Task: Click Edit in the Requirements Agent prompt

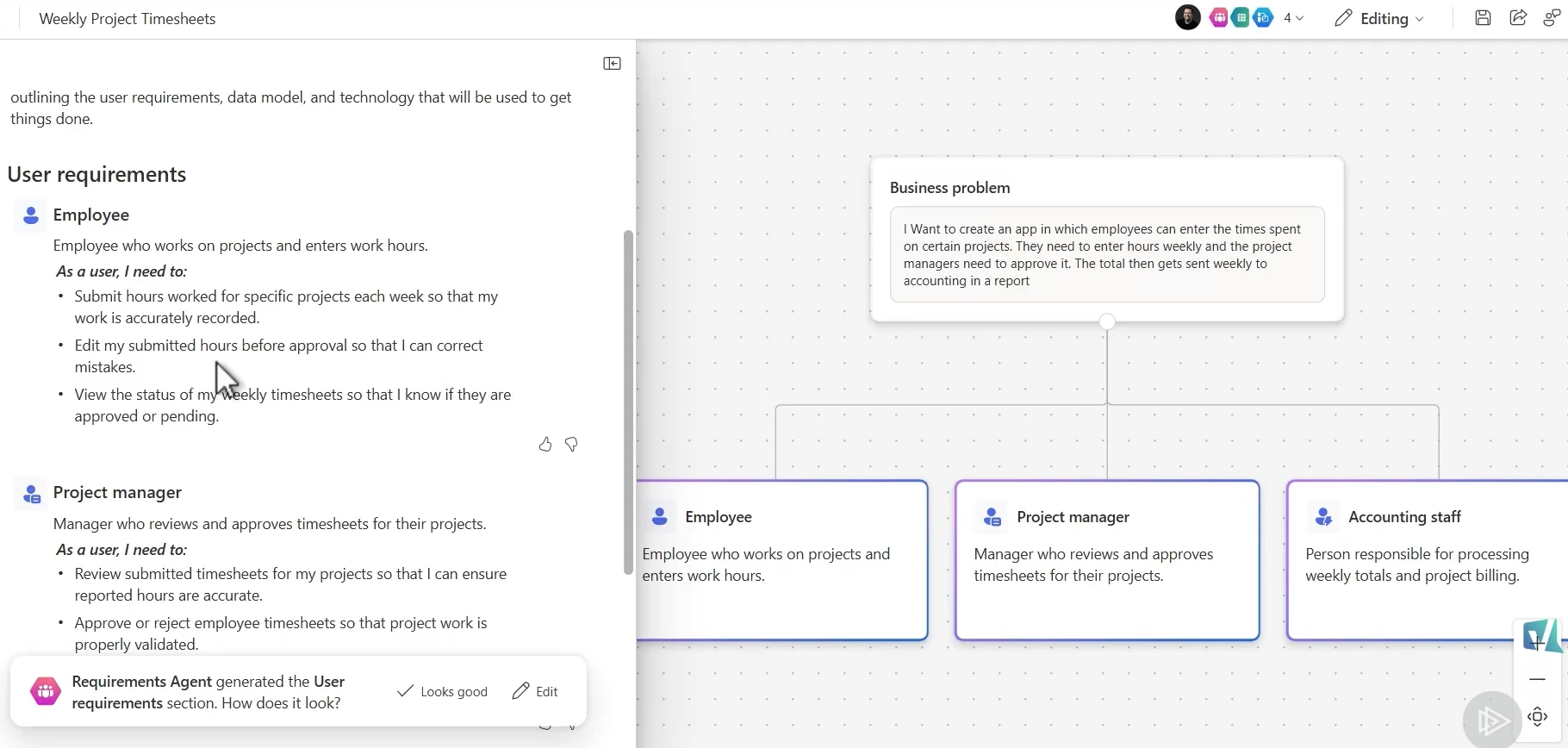Action: pos(535,691)
